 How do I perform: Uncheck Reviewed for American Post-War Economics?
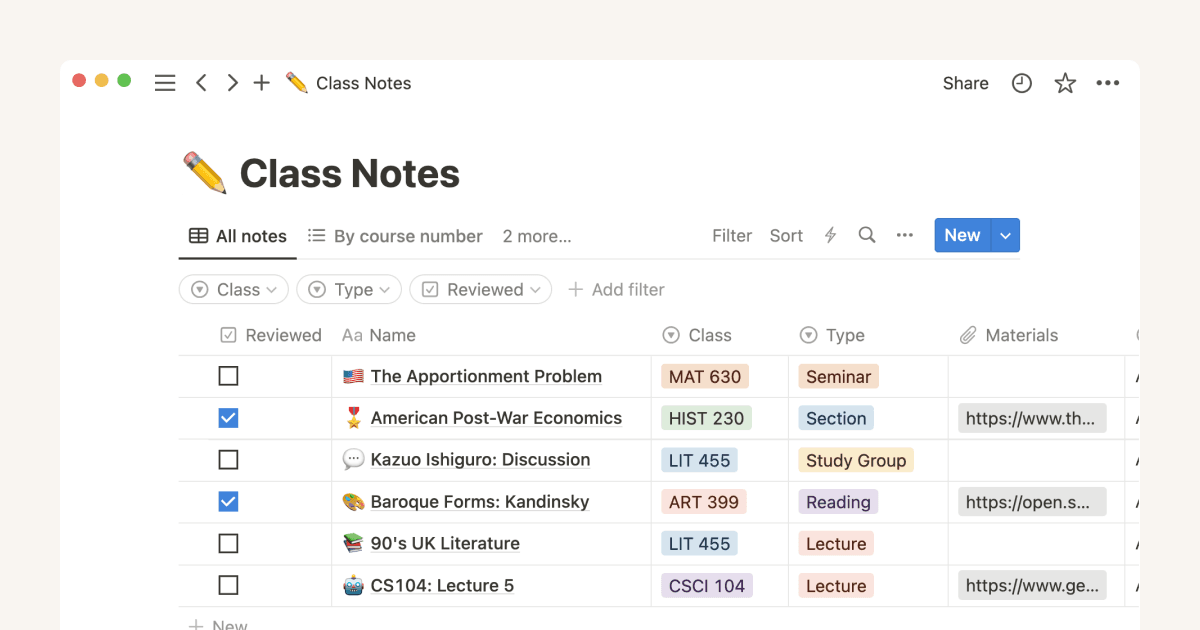pyautogui.click(x=228, y=417)
